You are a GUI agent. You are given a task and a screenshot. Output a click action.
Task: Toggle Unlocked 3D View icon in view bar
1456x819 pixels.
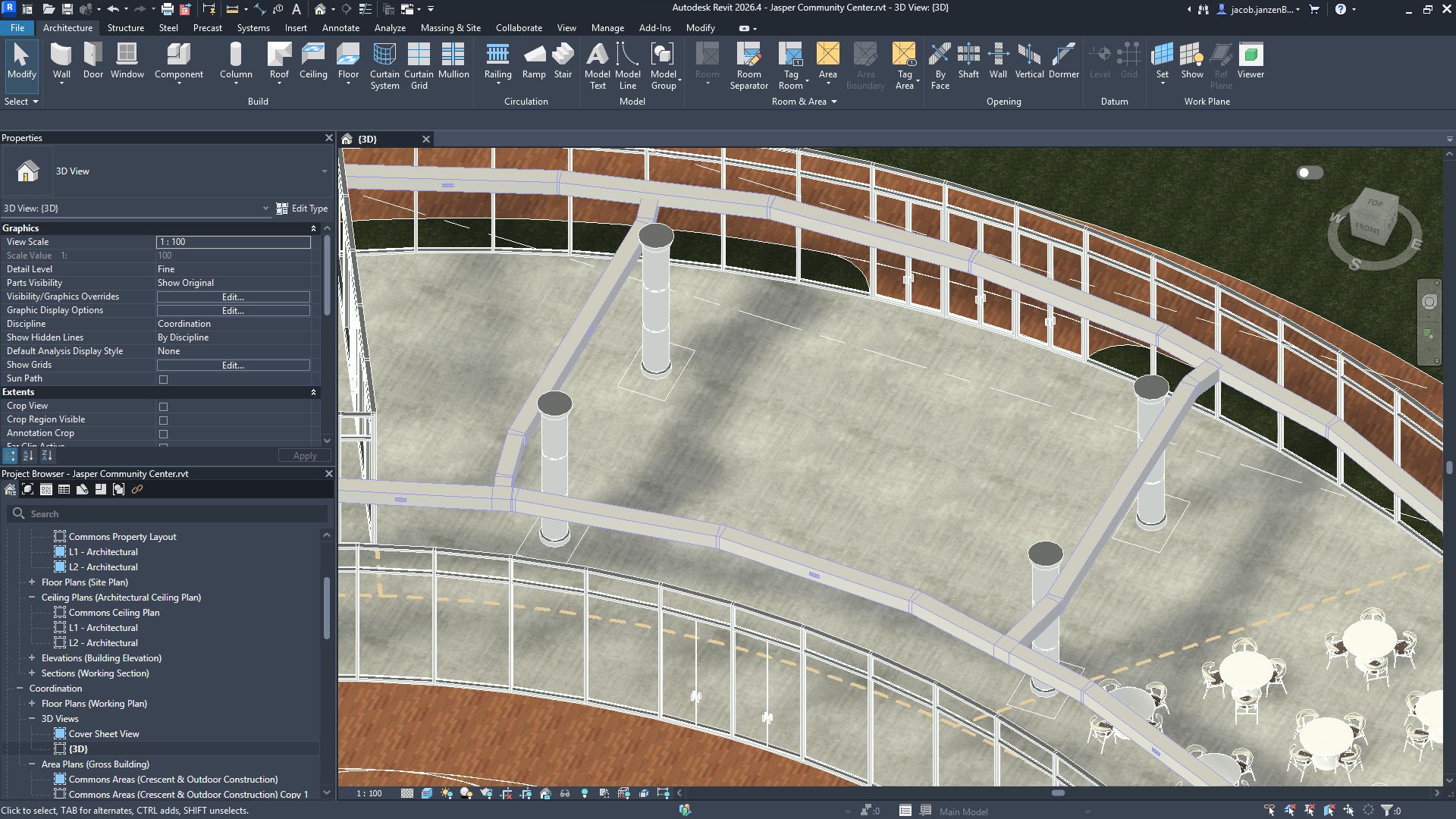[x=545, y=793]
